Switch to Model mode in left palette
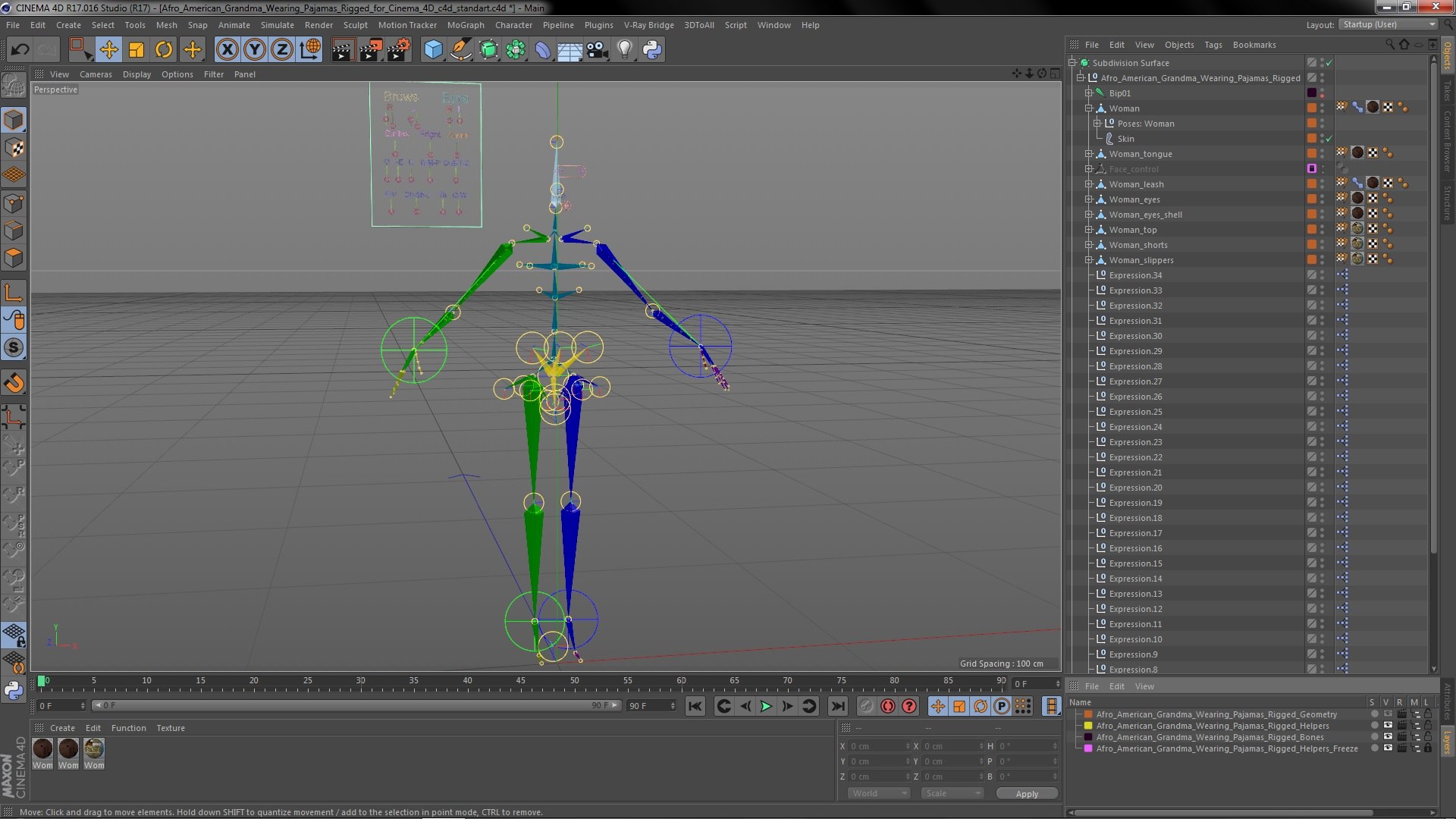This screenshot has width=1456, height=819. [14, 120]
